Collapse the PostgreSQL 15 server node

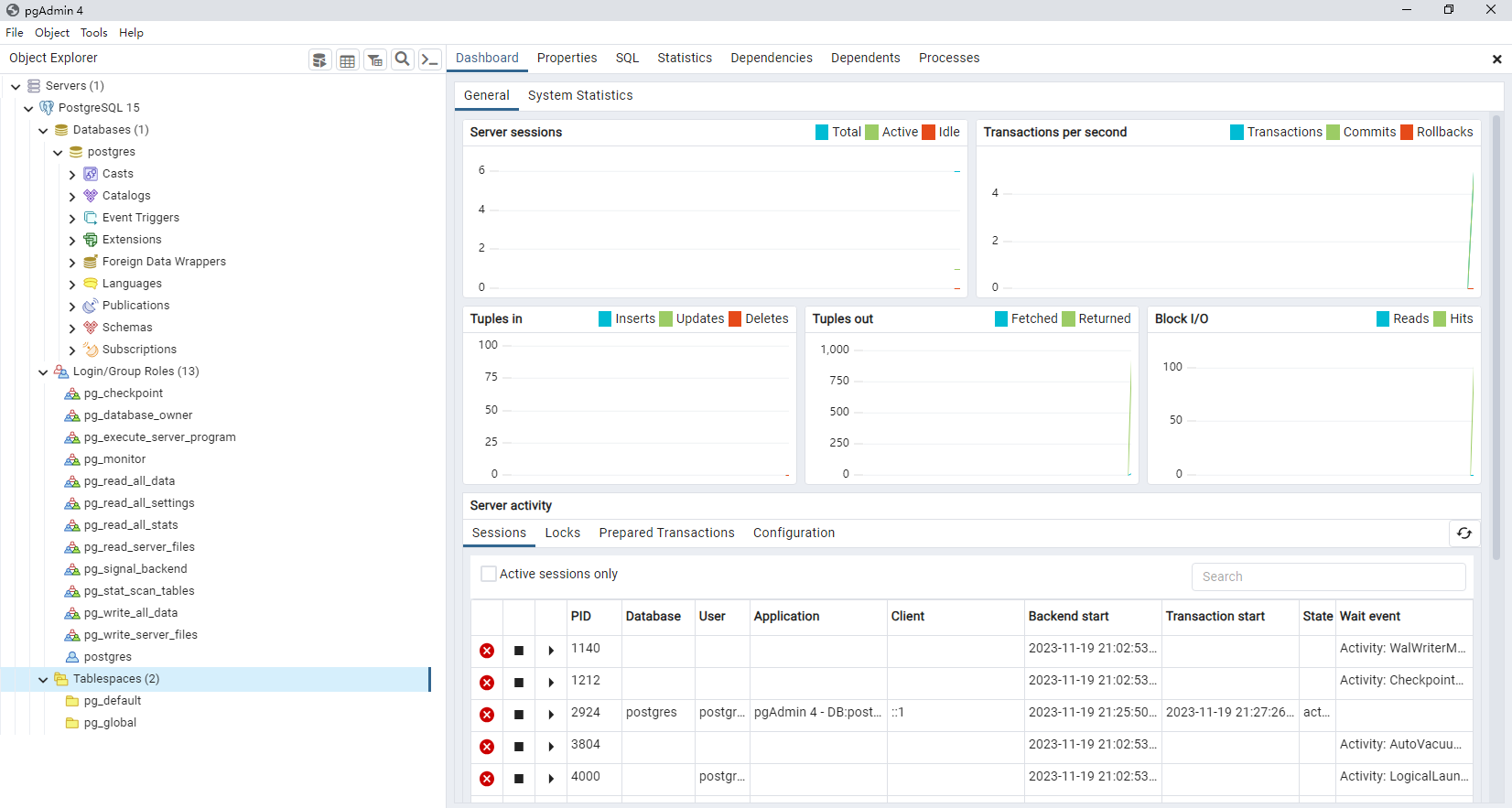tap(28, 108)
